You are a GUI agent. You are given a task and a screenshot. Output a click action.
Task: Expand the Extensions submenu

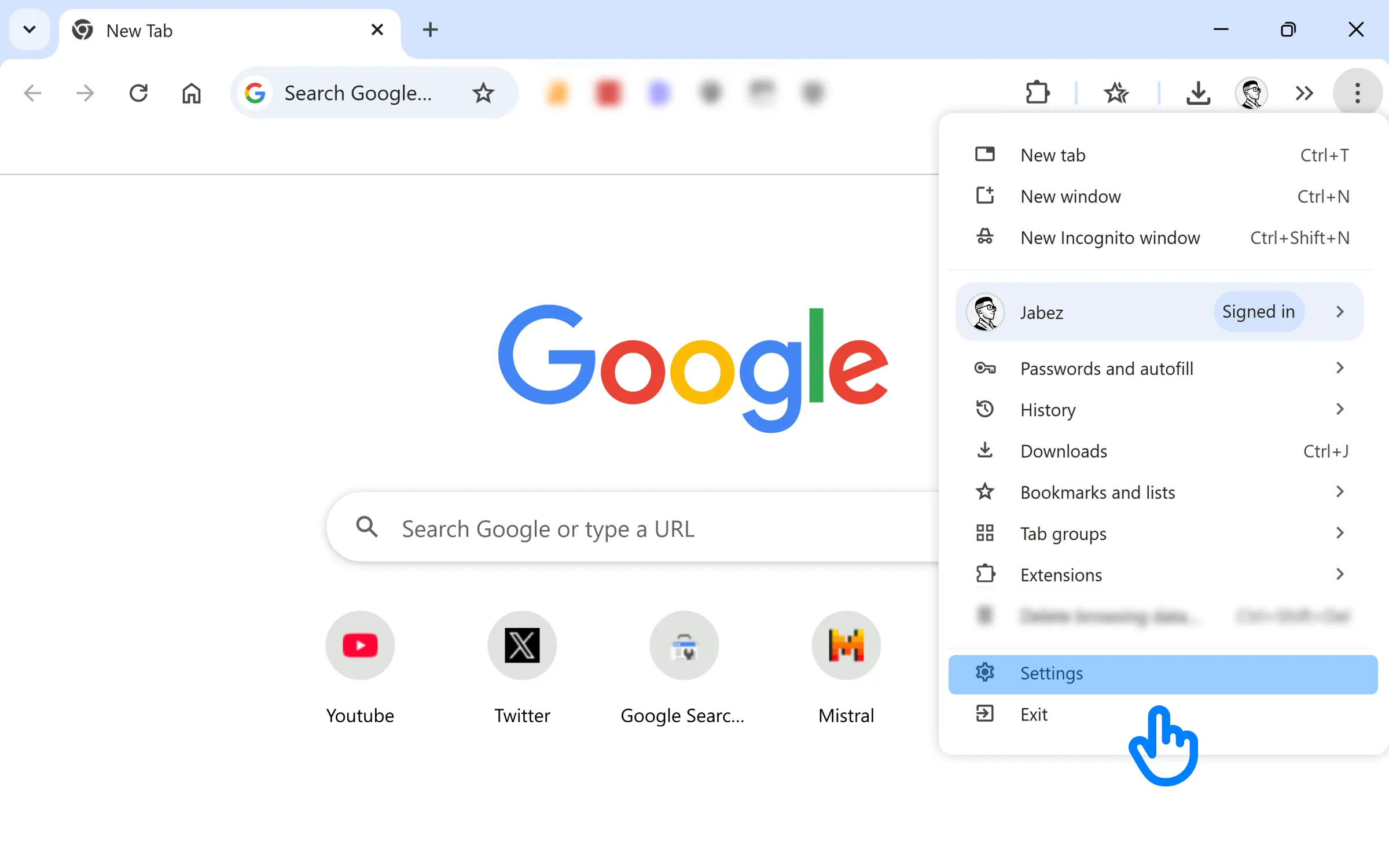click(x=1163, y=575)
